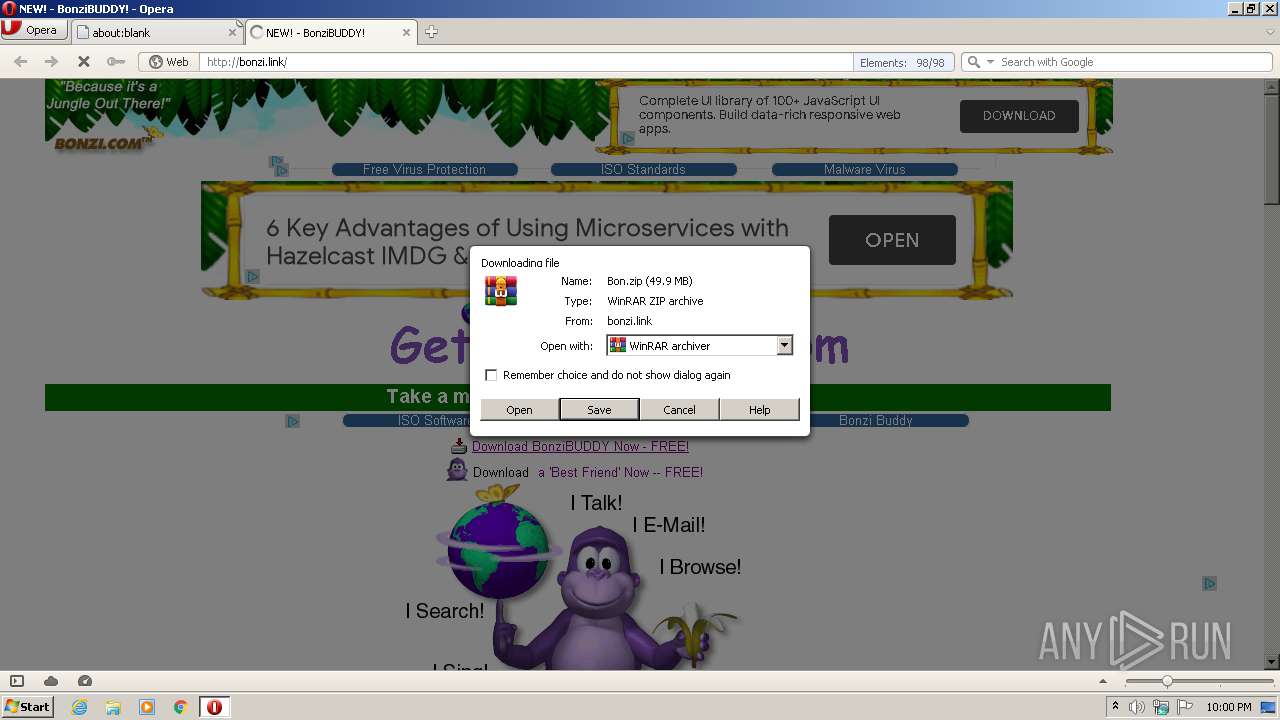The width and height of the screenshot is (1280, 720).
Task: Go back with the Back arrow
Action: 20,62
